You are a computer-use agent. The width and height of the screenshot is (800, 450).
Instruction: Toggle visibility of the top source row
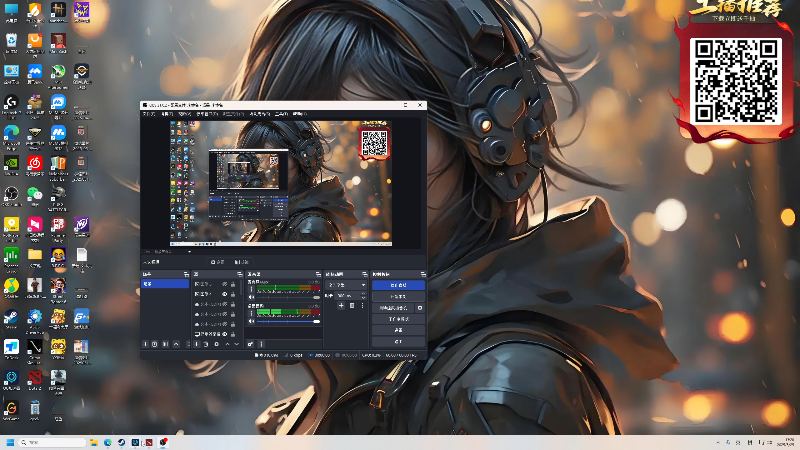pos(224,284)
